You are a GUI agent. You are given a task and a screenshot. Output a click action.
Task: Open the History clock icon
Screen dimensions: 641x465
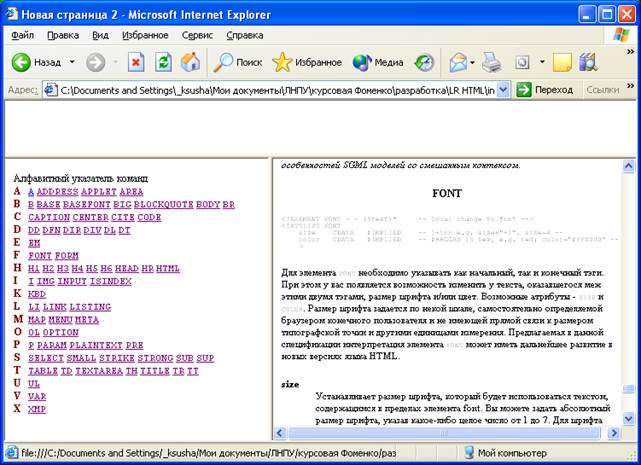click(x=424, y=62)
